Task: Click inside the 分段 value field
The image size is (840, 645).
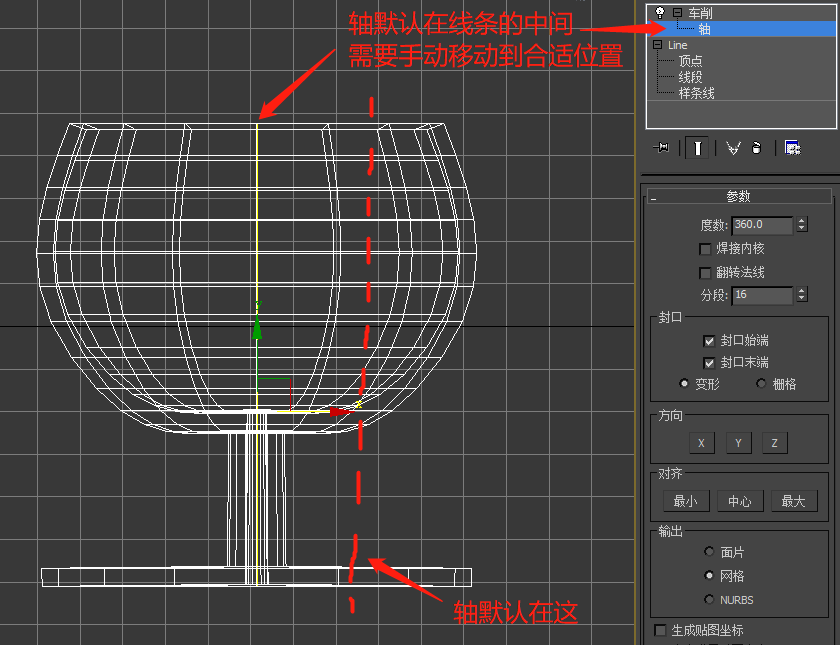Action: tap(760, 295)
